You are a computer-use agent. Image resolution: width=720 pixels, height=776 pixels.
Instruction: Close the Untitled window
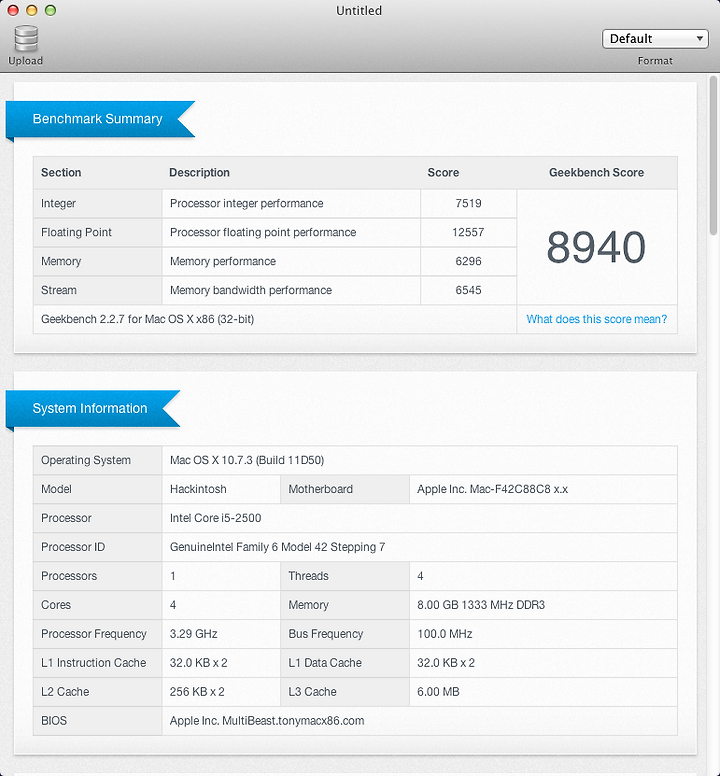[x=13, y=10]
